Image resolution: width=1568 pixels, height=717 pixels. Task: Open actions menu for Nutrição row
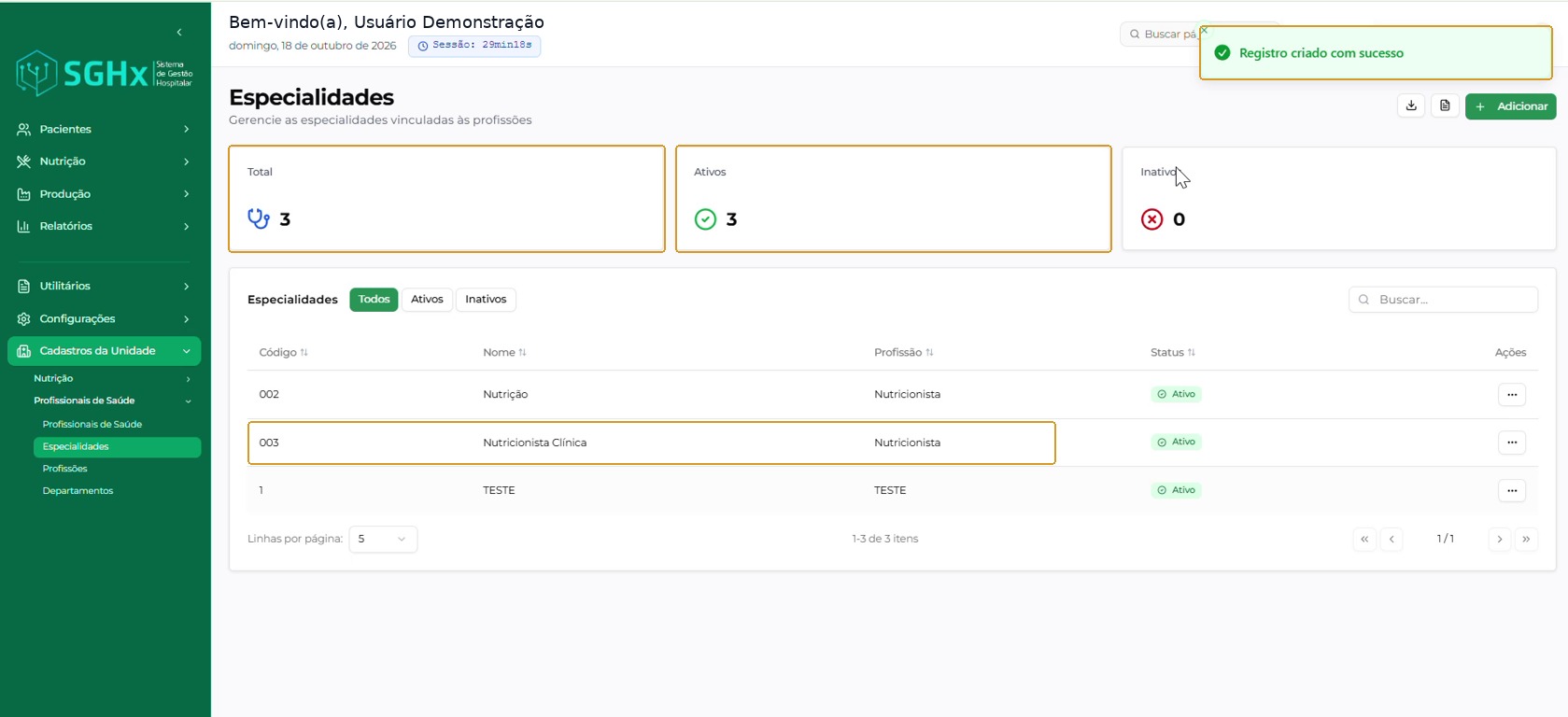[x=1511, y=394]
